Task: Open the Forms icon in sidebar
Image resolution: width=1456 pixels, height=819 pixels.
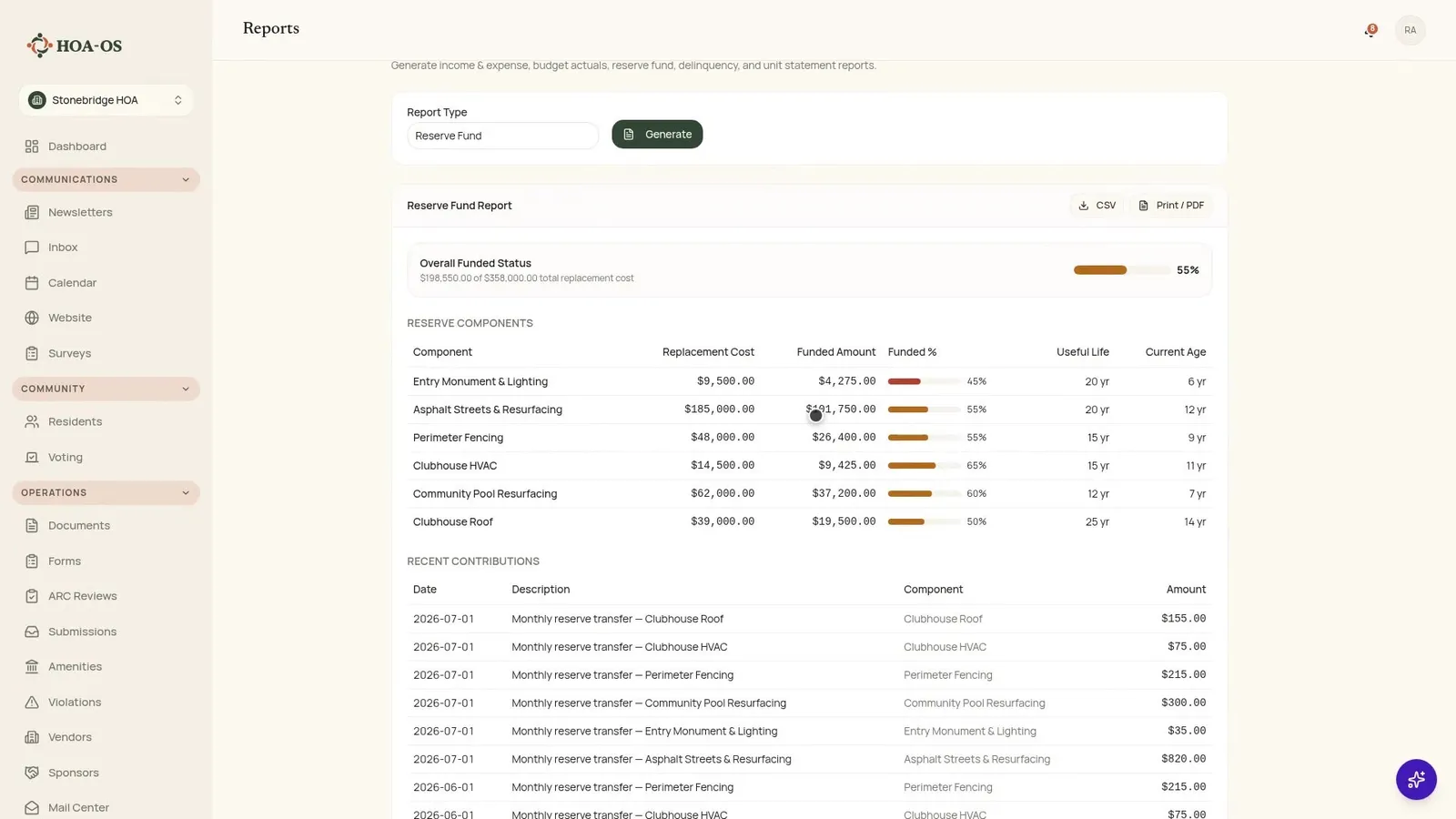Action: (32, 561)
